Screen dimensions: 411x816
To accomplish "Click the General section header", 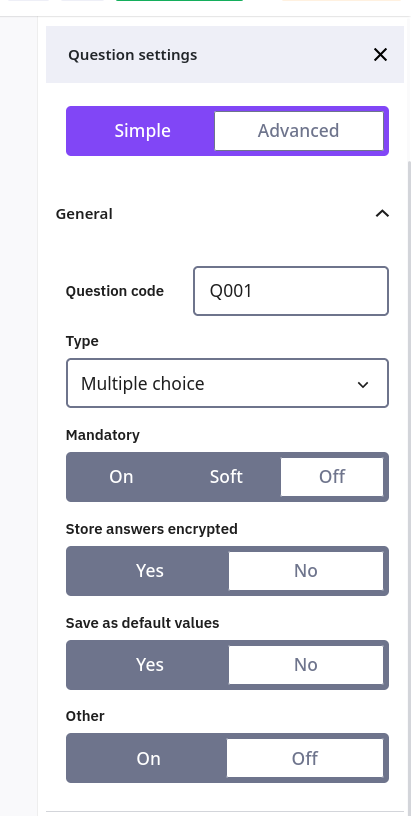I will pyautogui.click(x=223, y=214).
